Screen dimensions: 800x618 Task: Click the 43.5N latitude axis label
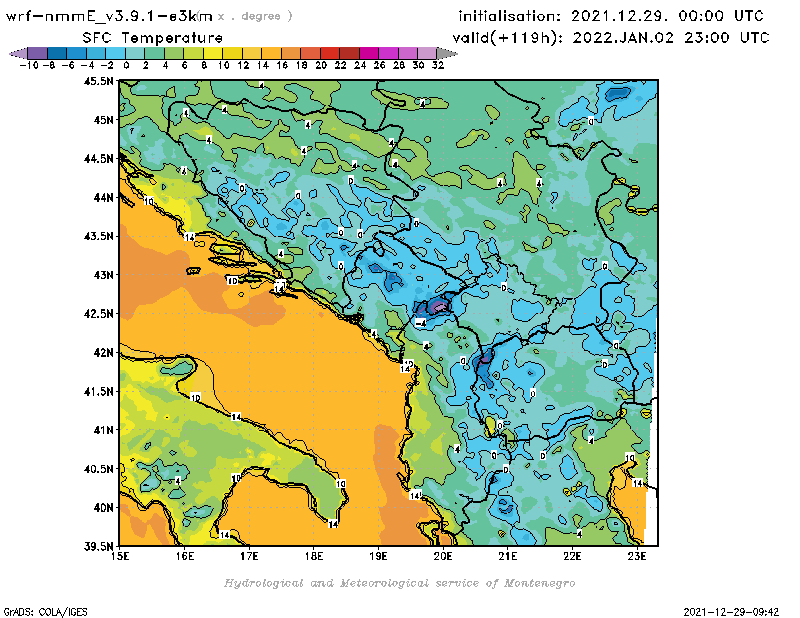click(x=98, y=236)
